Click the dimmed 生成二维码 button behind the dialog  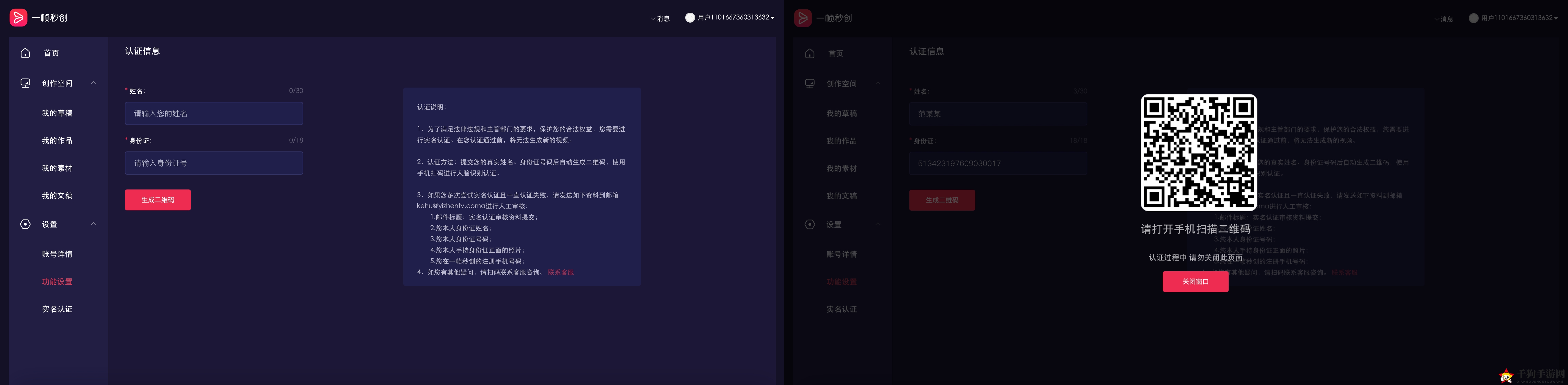(942, 200)
